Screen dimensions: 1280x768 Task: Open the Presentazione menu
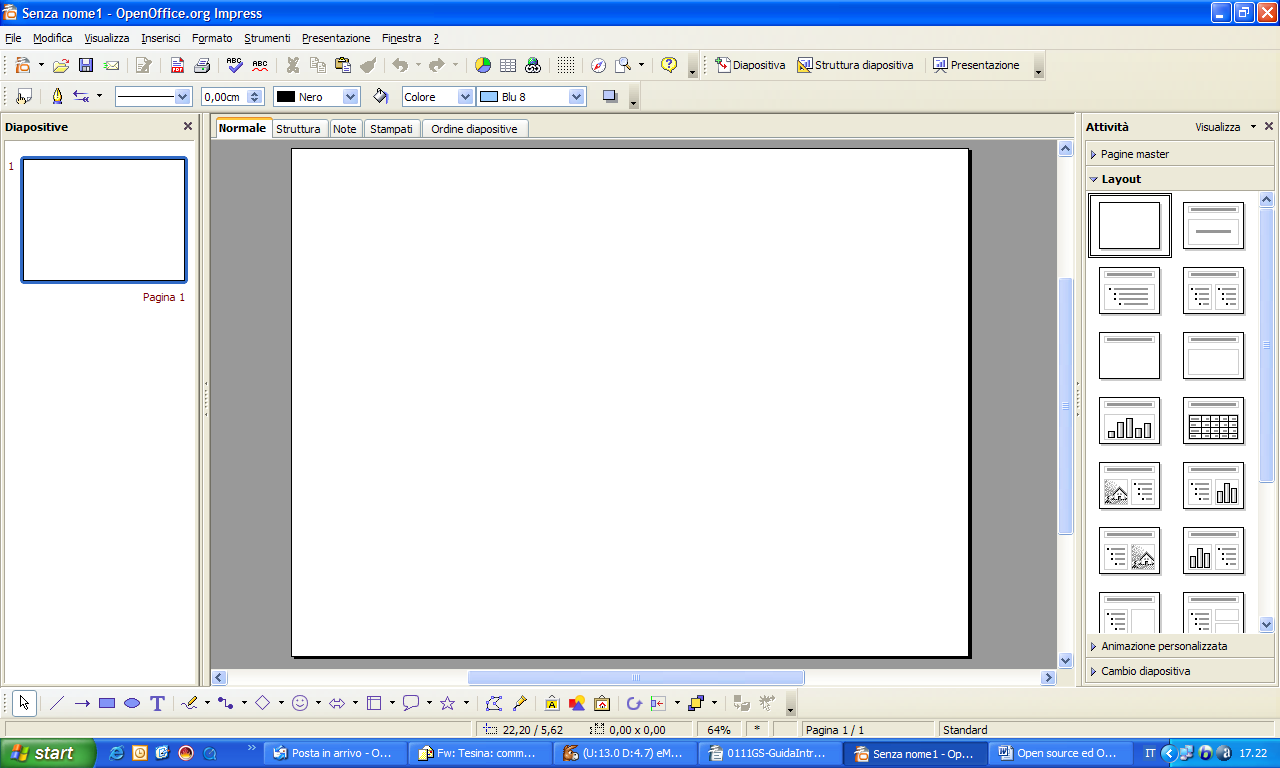[336, 38]
